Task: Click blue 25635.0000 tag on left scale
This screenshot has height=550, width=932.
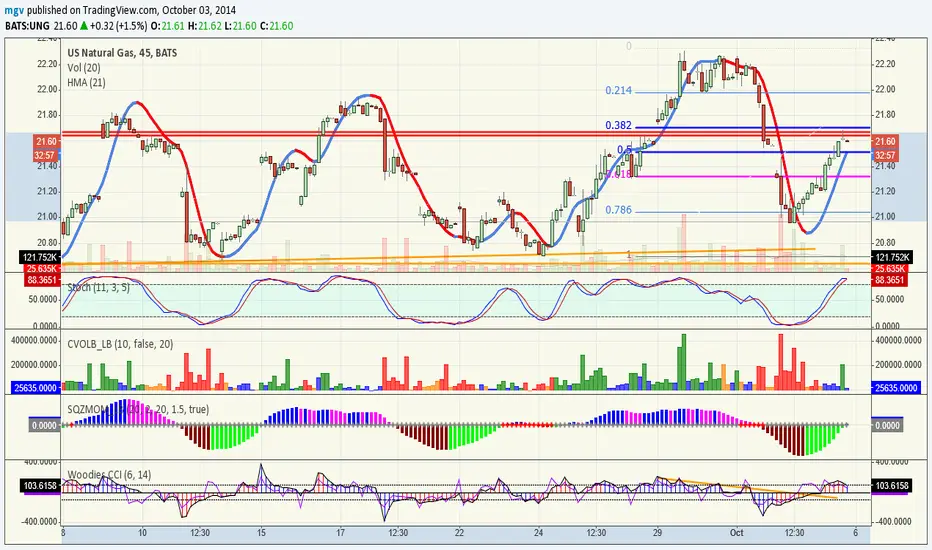Action: tap(35, 388)
